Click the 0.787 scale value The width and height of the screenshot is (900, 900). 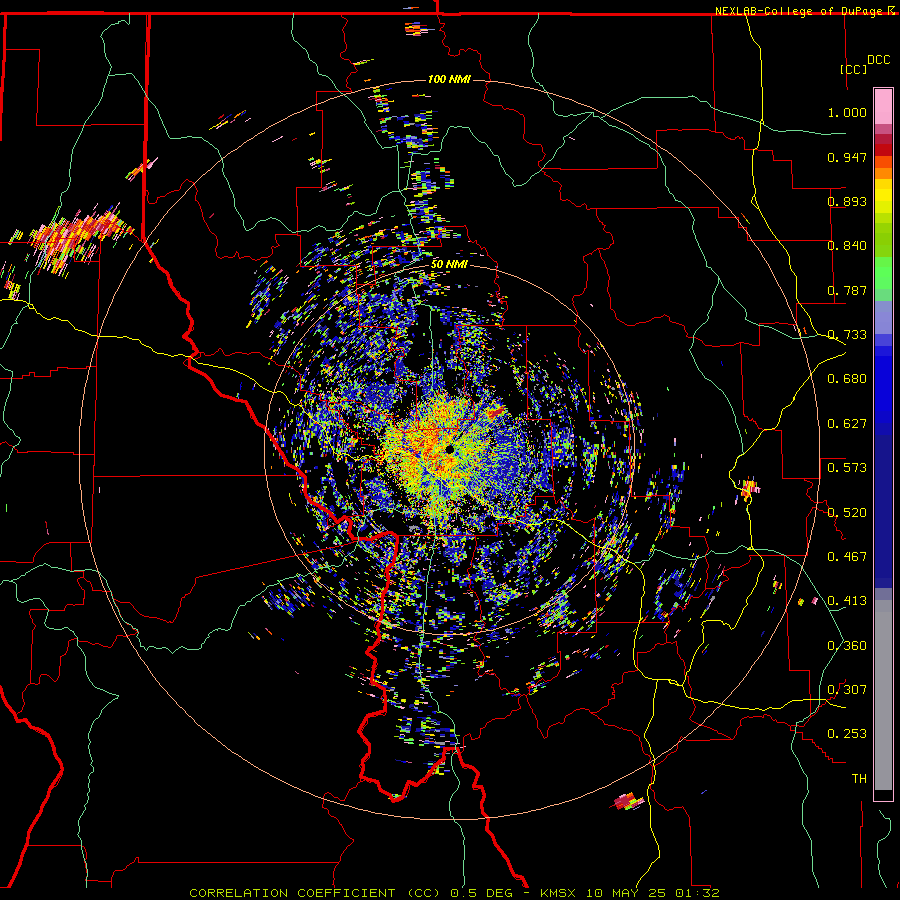847,290
